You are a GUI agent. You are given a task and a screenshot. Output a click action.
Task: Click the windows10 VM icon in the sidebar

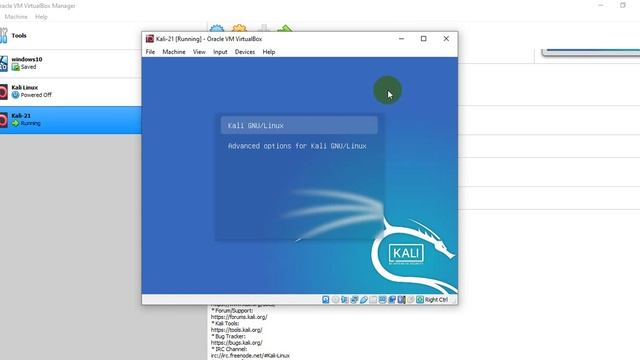click(4, 63)
